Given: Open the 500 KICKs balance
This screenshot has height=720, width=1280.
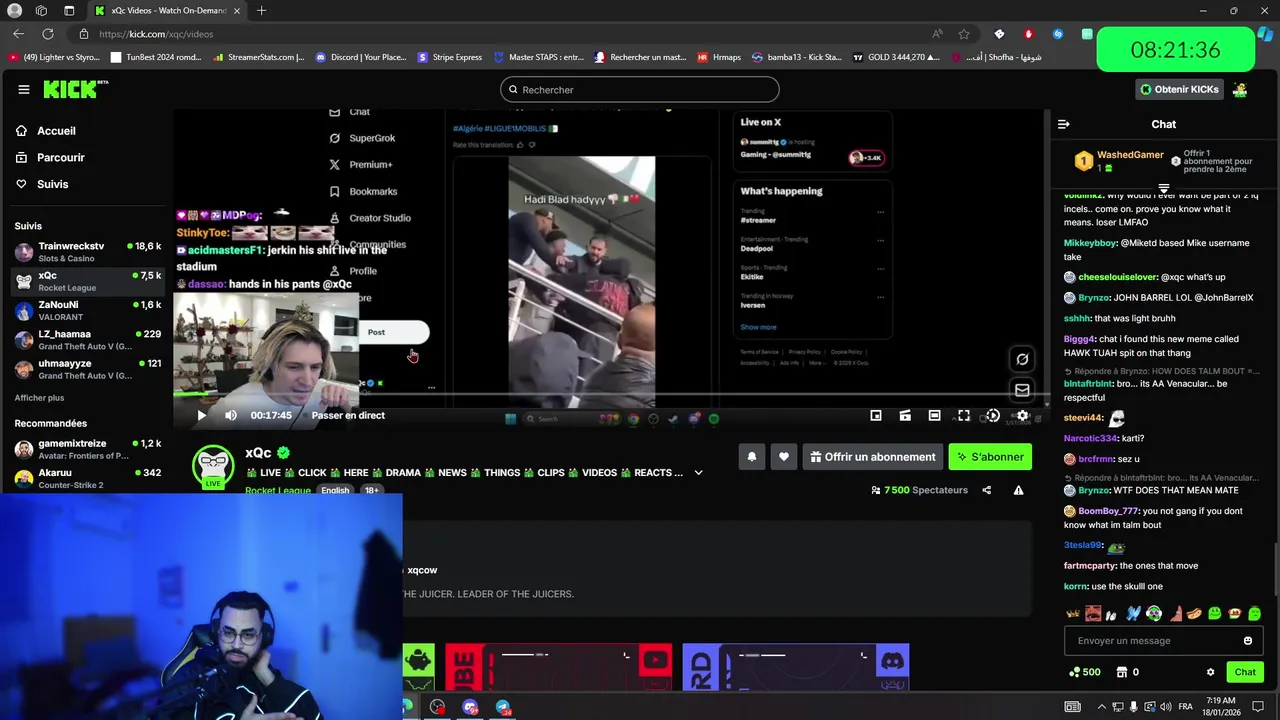Looking at the screenshot, I should pos(1084,672).
